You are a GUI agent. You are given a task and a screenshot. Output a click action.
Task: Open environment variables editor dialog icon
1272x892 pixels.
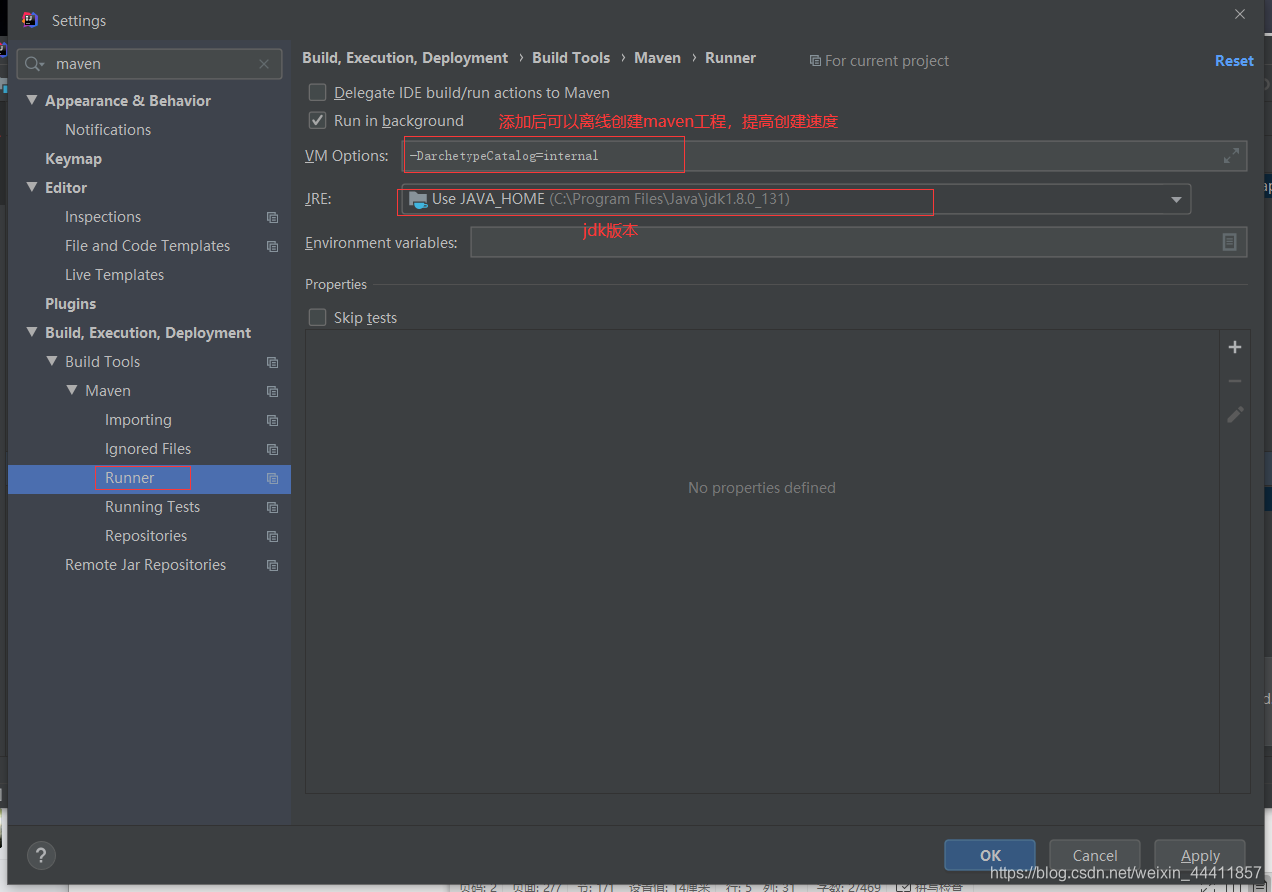point(1229,242)
